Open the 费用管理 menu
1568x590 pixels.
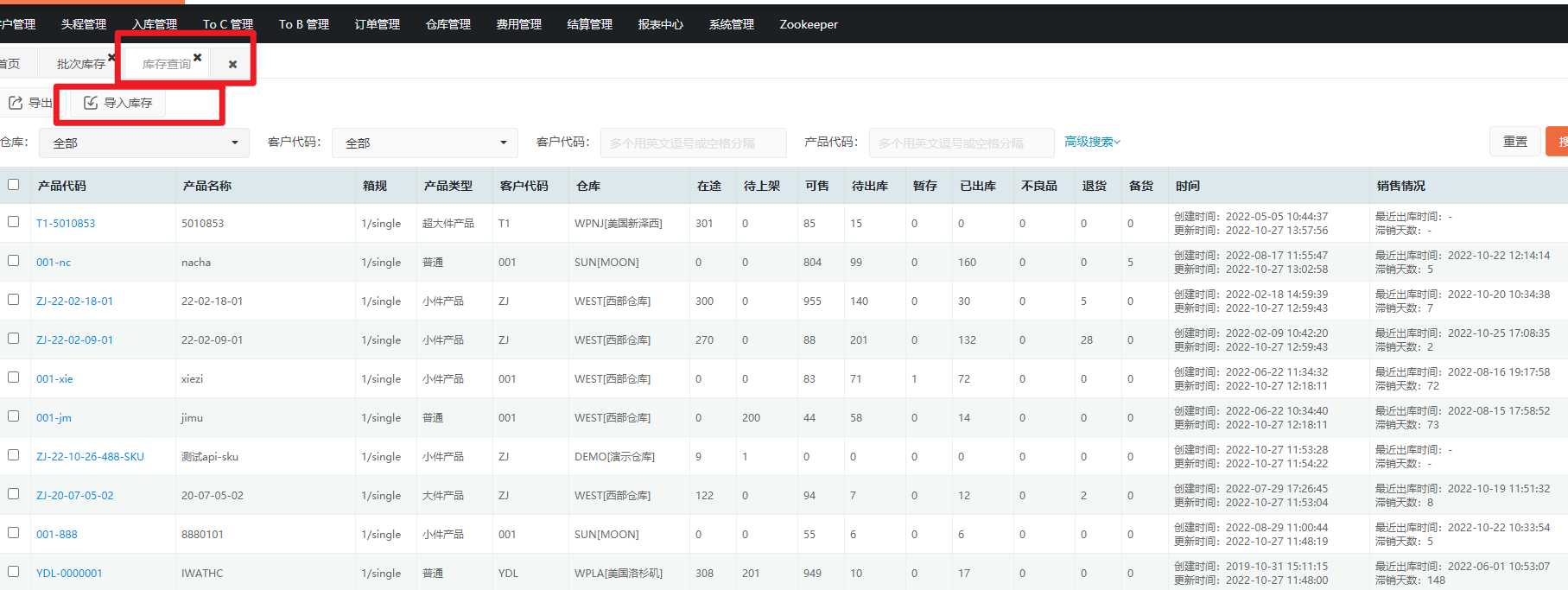[x=519, y=24]
